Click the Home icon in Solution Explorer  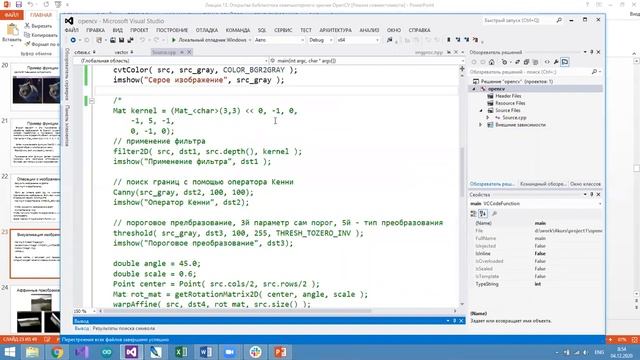(x=491, y=62)
